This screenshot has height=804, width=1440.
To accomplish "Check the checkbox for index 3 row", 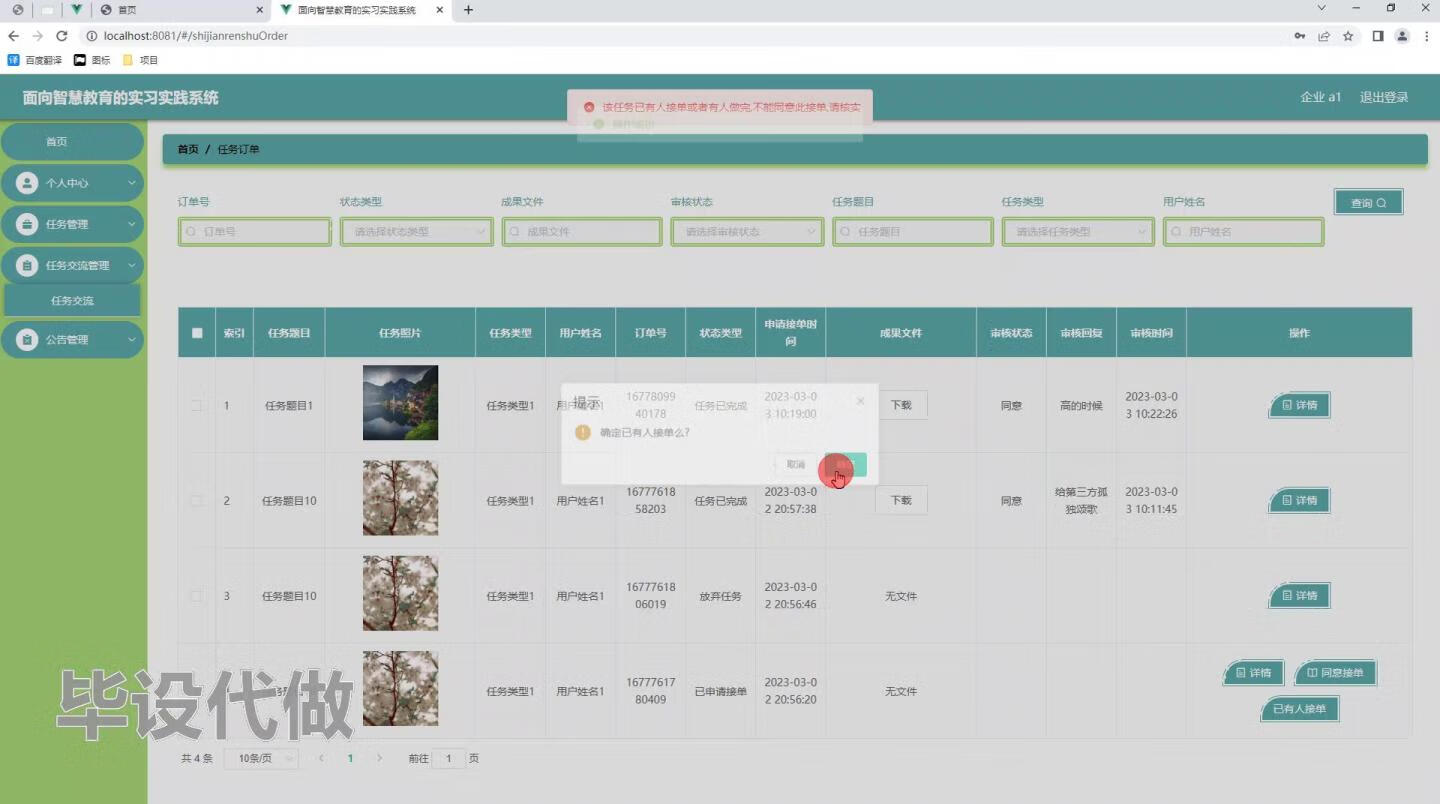I will tap(197, 595).
